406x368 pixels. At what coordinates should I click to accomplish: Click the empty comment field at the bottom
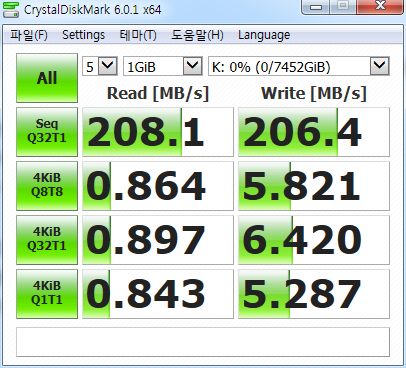coord(203,342)
